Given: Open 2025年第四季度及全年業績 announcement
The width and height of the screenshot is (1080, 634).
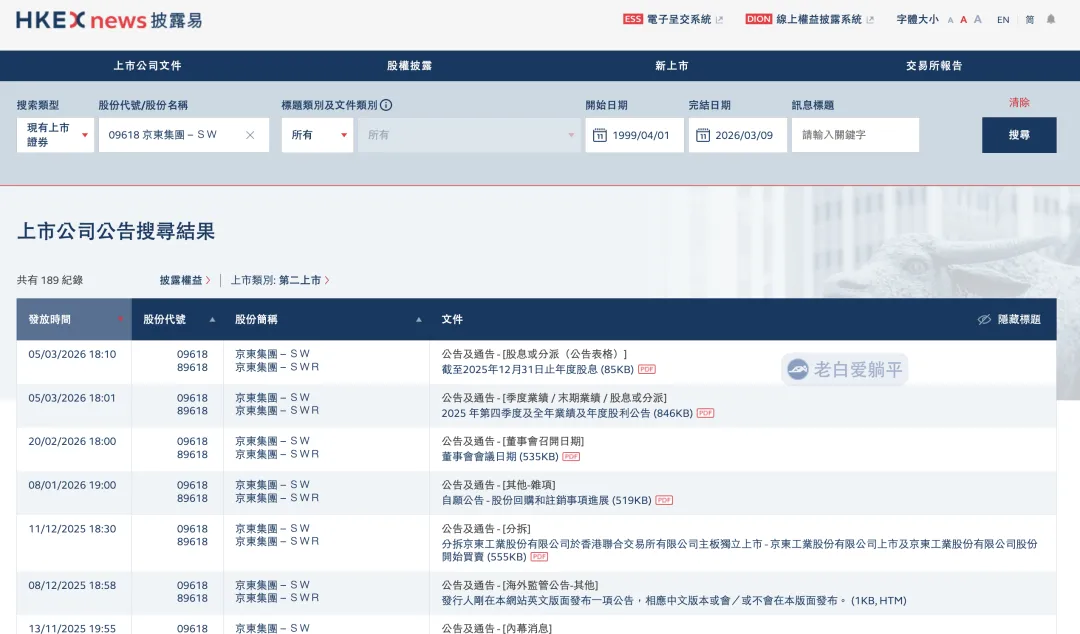Looking at the screenshot, I should [x=567, y=413].
